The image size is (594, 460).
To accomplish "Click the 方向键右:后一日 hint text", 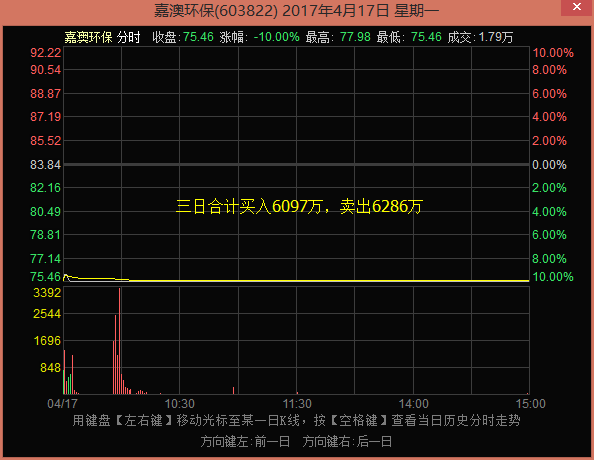I will [x=347, y=441].
